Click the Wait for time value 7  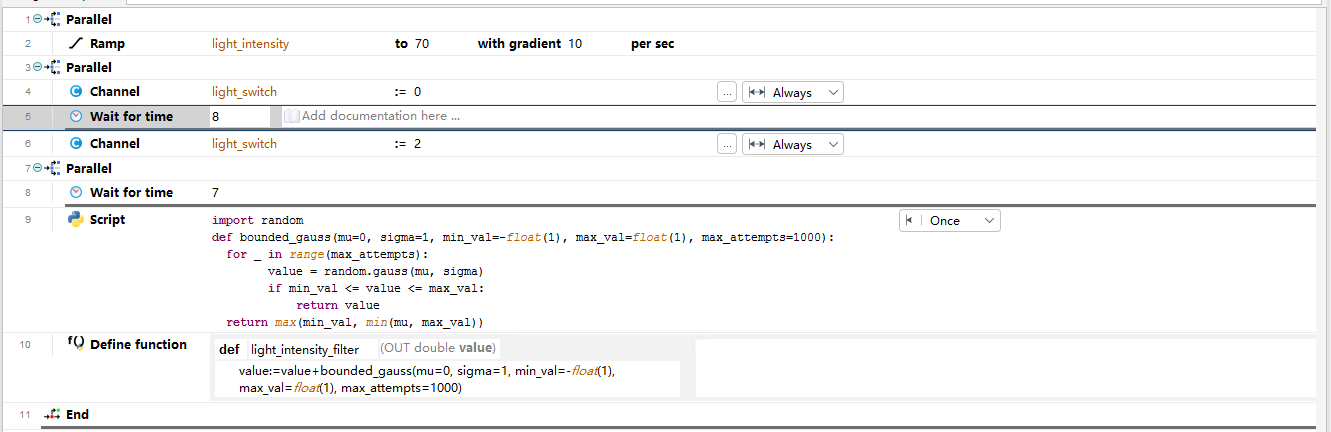point(216,193)
